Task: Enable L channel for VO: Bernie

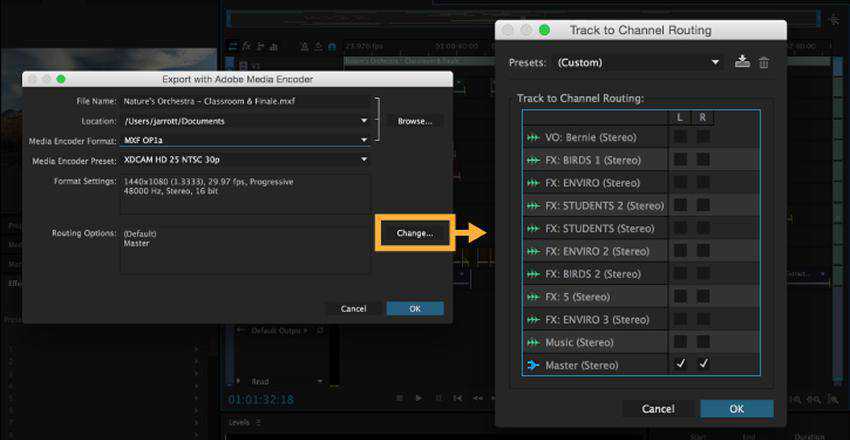Action: coord(680,137)
